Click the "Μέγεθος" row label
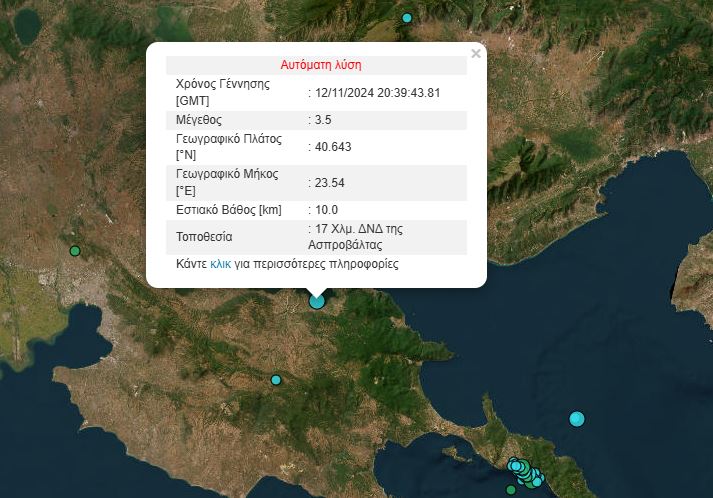Screen dimensions: 713x498 pyautogui.click(x=198, y=120)
